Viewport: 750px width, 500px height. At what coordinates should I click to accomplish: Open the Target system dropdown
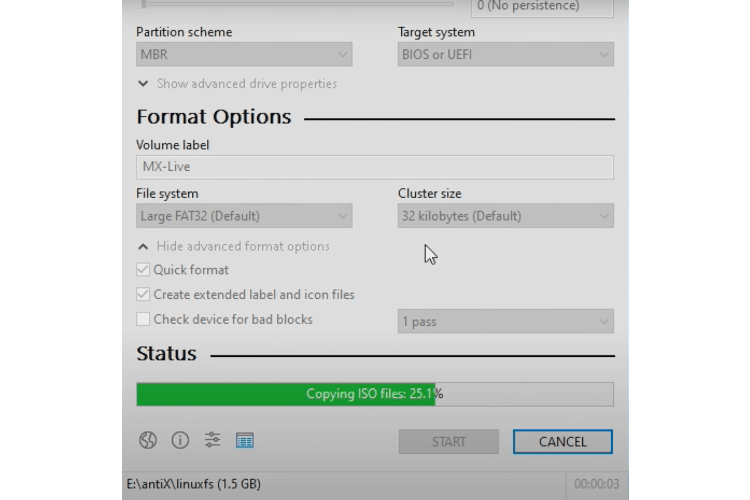tap(506, 55)
